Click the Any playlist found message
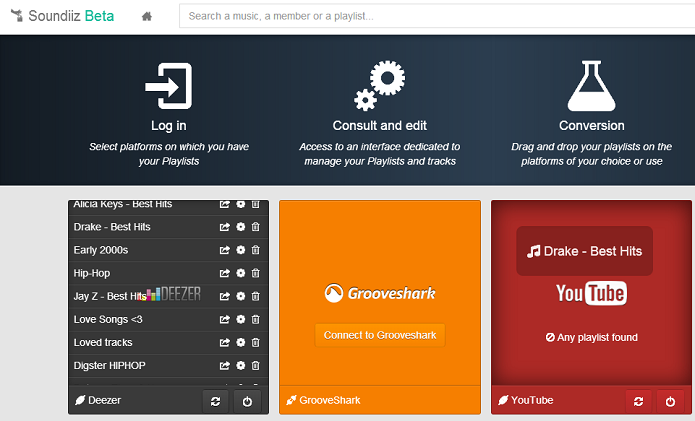 [592, 337]
